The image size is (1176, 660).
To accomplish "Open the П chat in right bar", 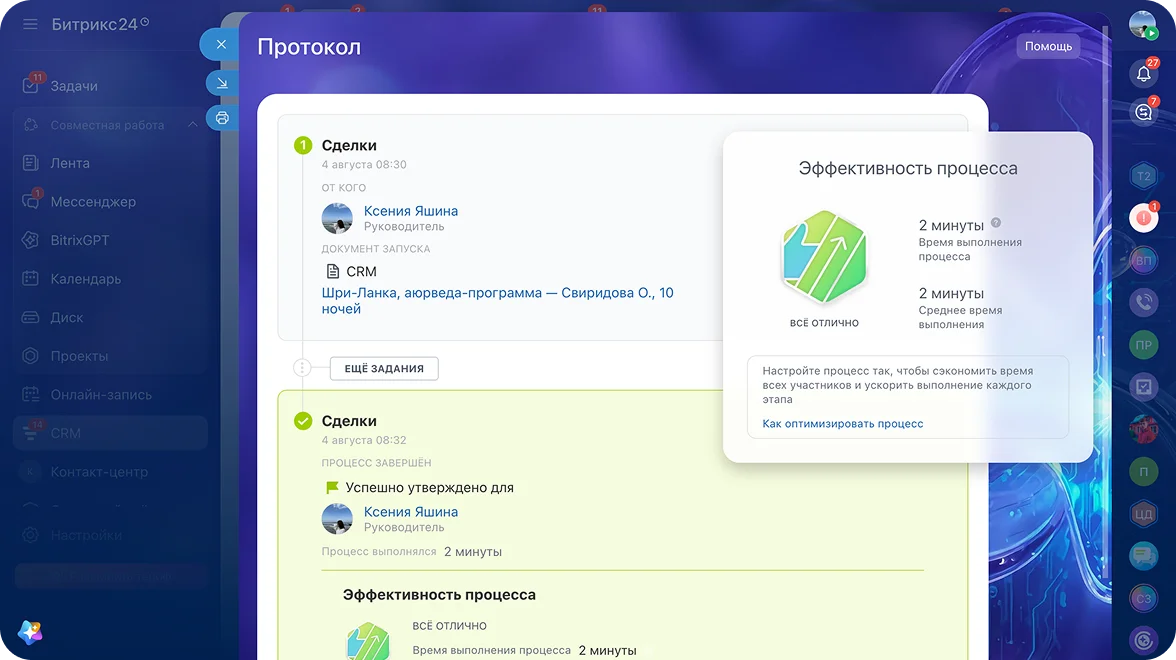I will 1143,472.
